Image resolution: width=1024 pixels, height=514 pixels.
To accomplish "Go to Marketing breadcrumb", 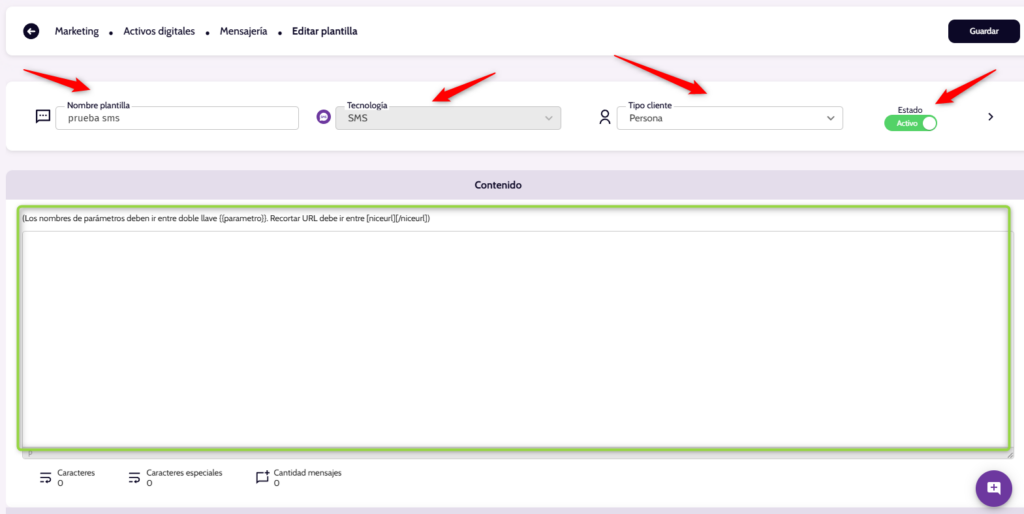I will (x=77, y=31).
